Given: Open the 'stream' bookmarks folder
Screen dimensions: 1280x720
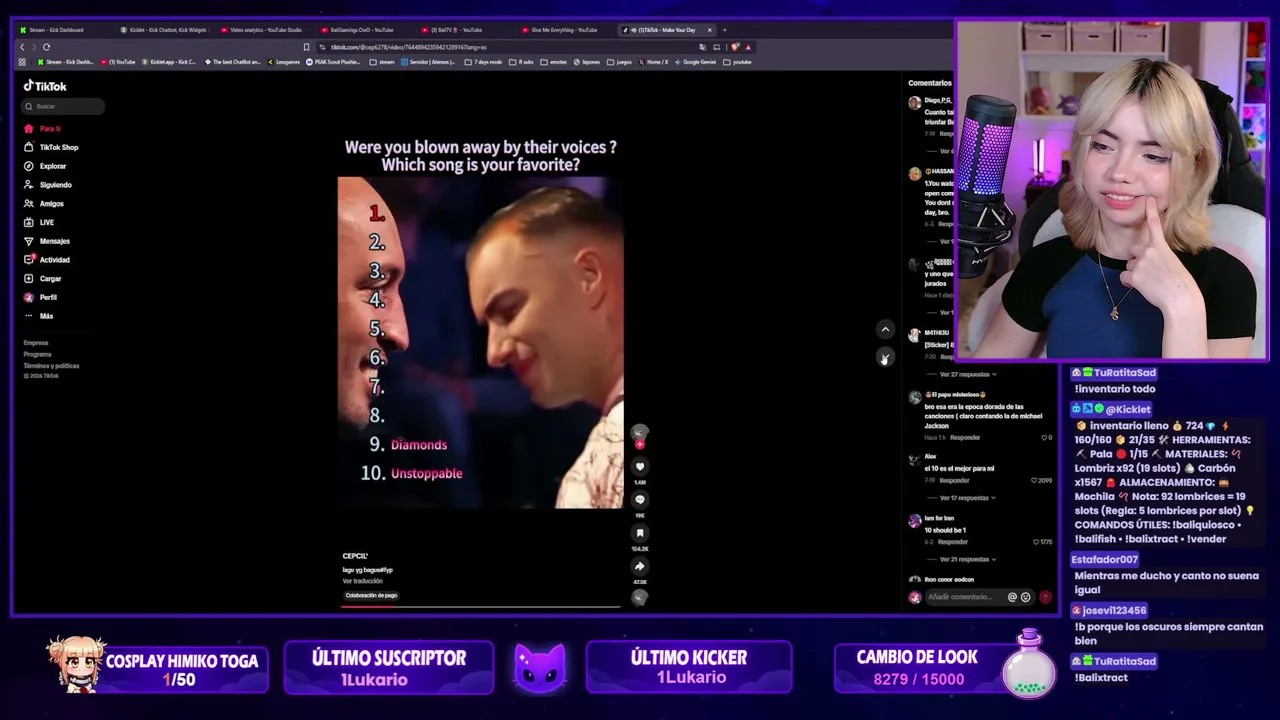Looking at the screenshot, I should pyautogui.click(x=382, y=62).
